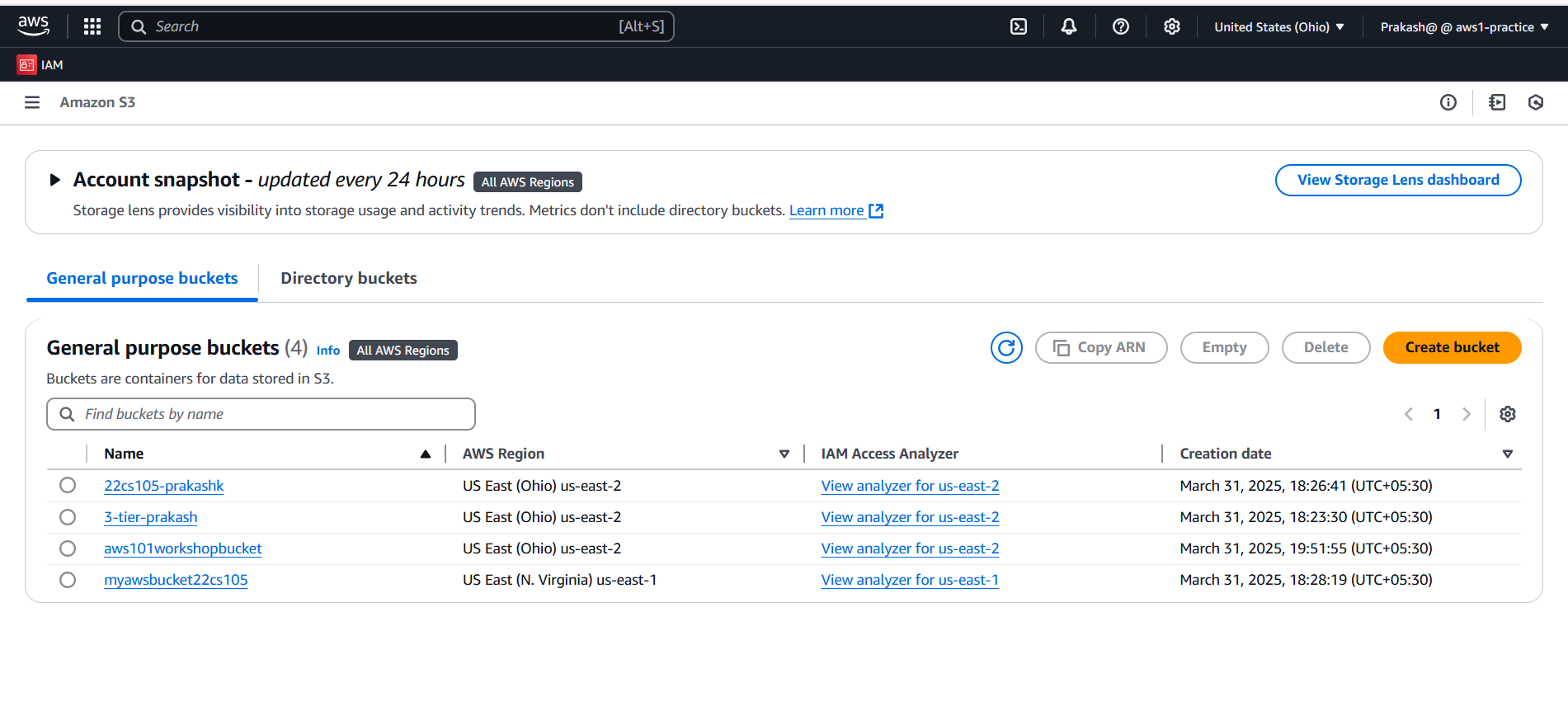Click the external link icon after Learn more

tap(876, 211)
